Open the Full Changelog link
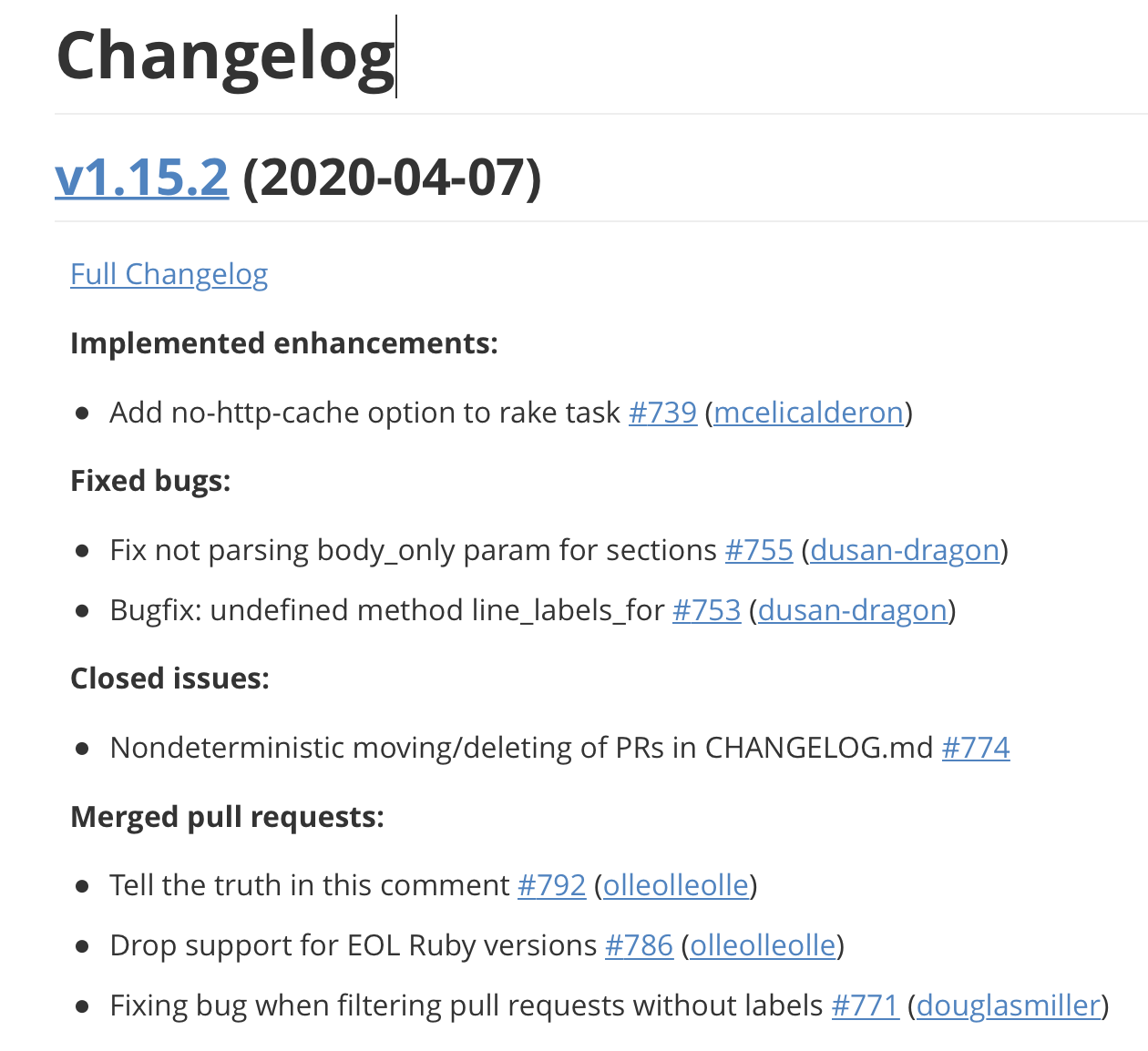Viewport: 1148px width, 1051px height. coord(169,274)
